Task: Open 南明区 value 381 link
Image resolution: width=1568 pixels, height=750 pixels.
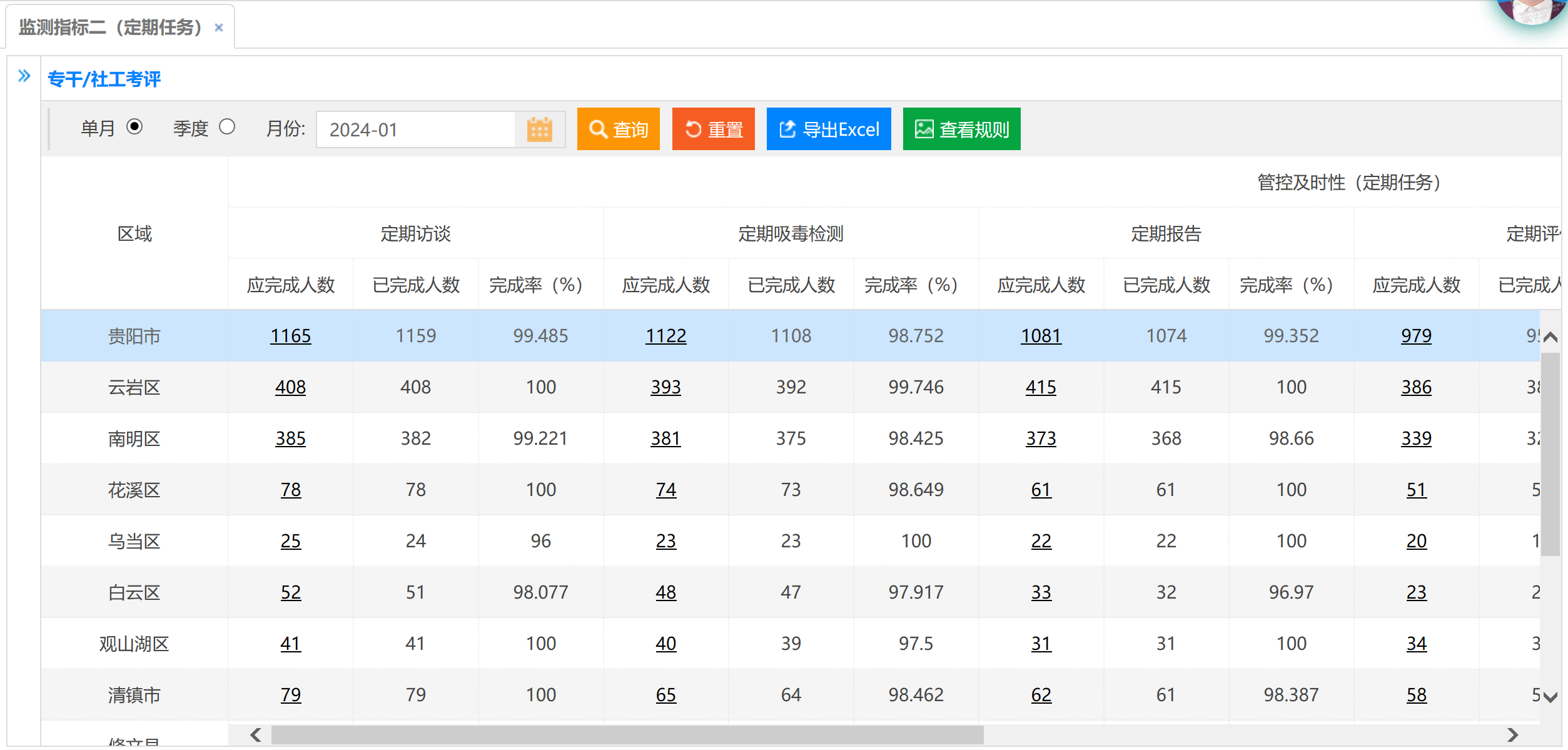Action: pos(666,438)
